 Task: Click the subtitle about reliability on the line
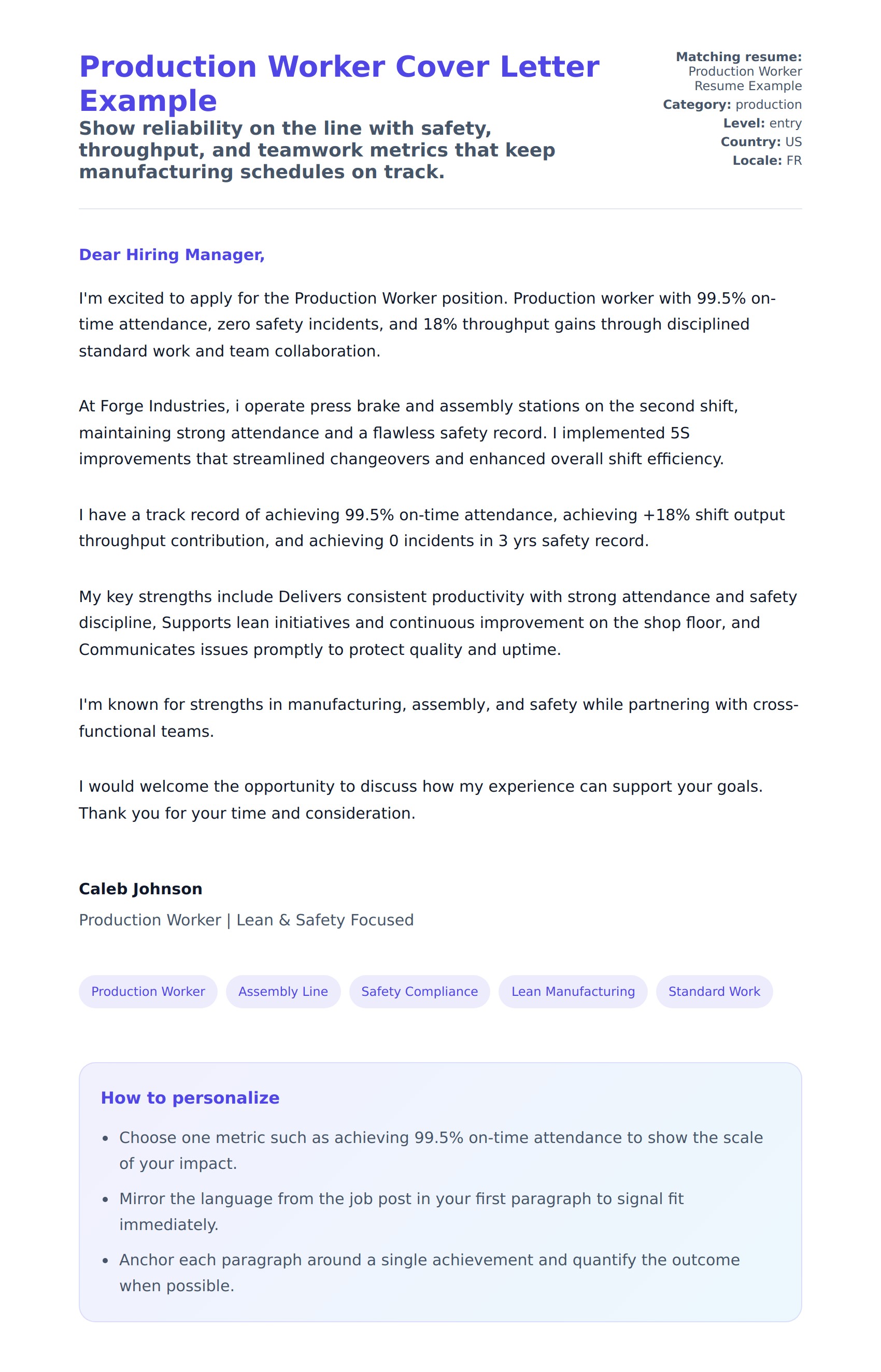pyautogui.click(x=317, y=150)
